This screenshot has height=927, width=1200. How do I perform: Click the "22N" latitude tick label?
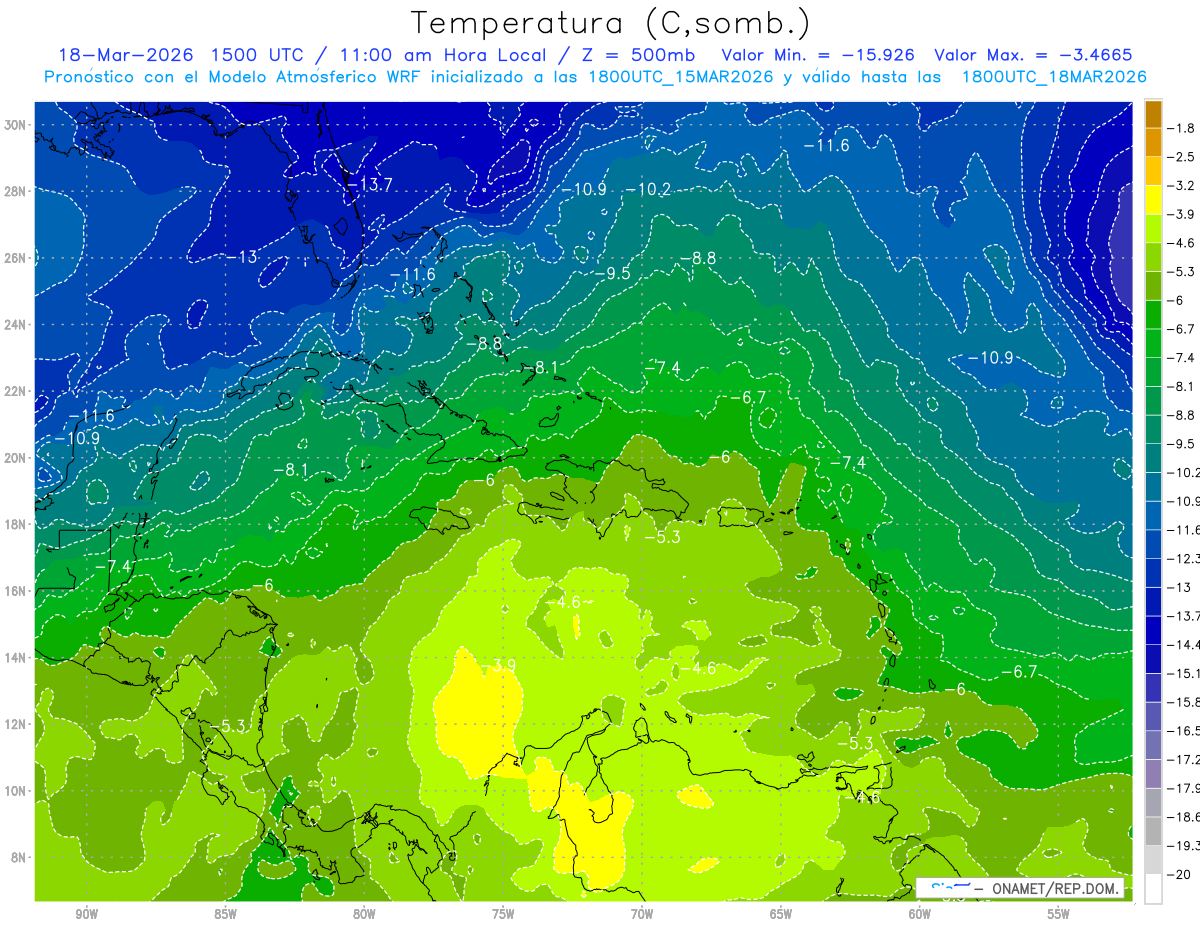(15, 391)
